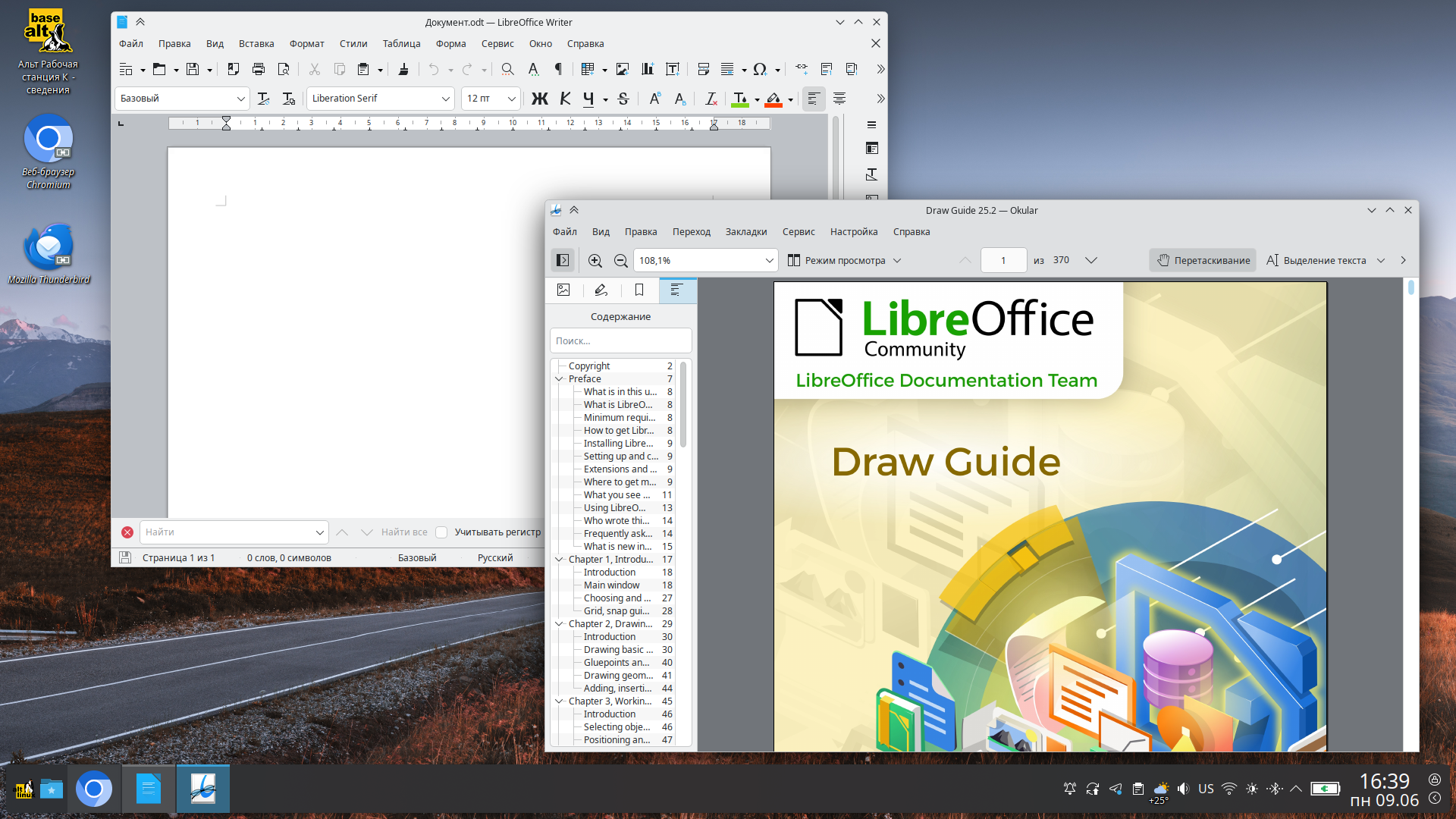Viewport: 1456px width, 819px height.
Task: Click Clear Direct Formatting icon in Writer
Action: click(x=711, y=99)
